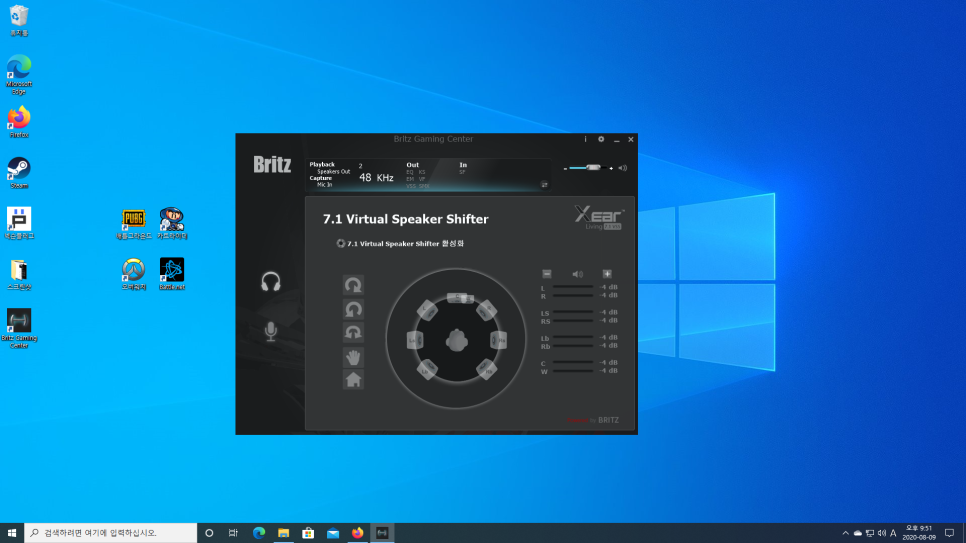Select the headphones output section in sidebar
The width and height of the screenshot is (966, 543).
270,282
